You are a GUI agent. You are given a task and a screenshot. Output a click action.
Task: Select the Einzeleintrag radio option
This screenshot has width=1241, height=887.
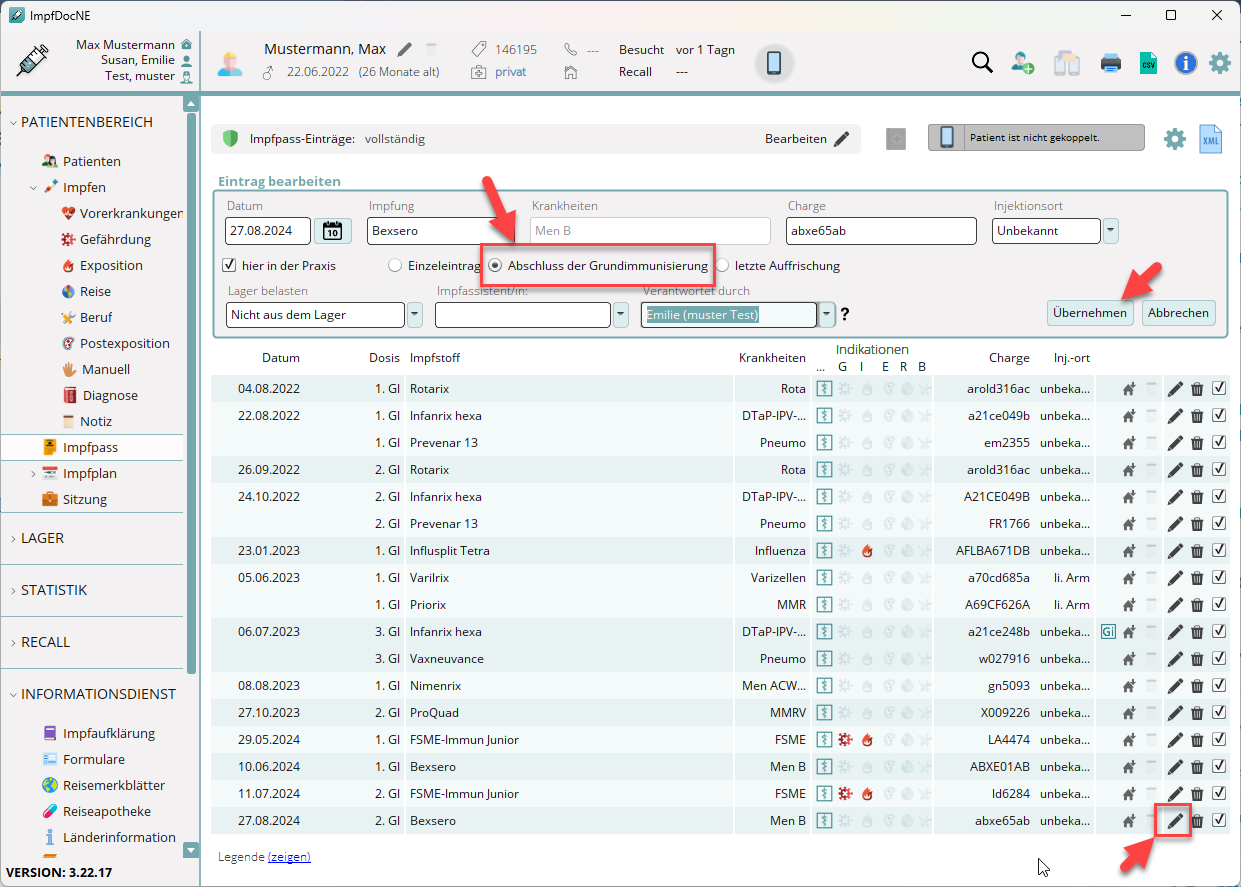click(x=395, y=266)
